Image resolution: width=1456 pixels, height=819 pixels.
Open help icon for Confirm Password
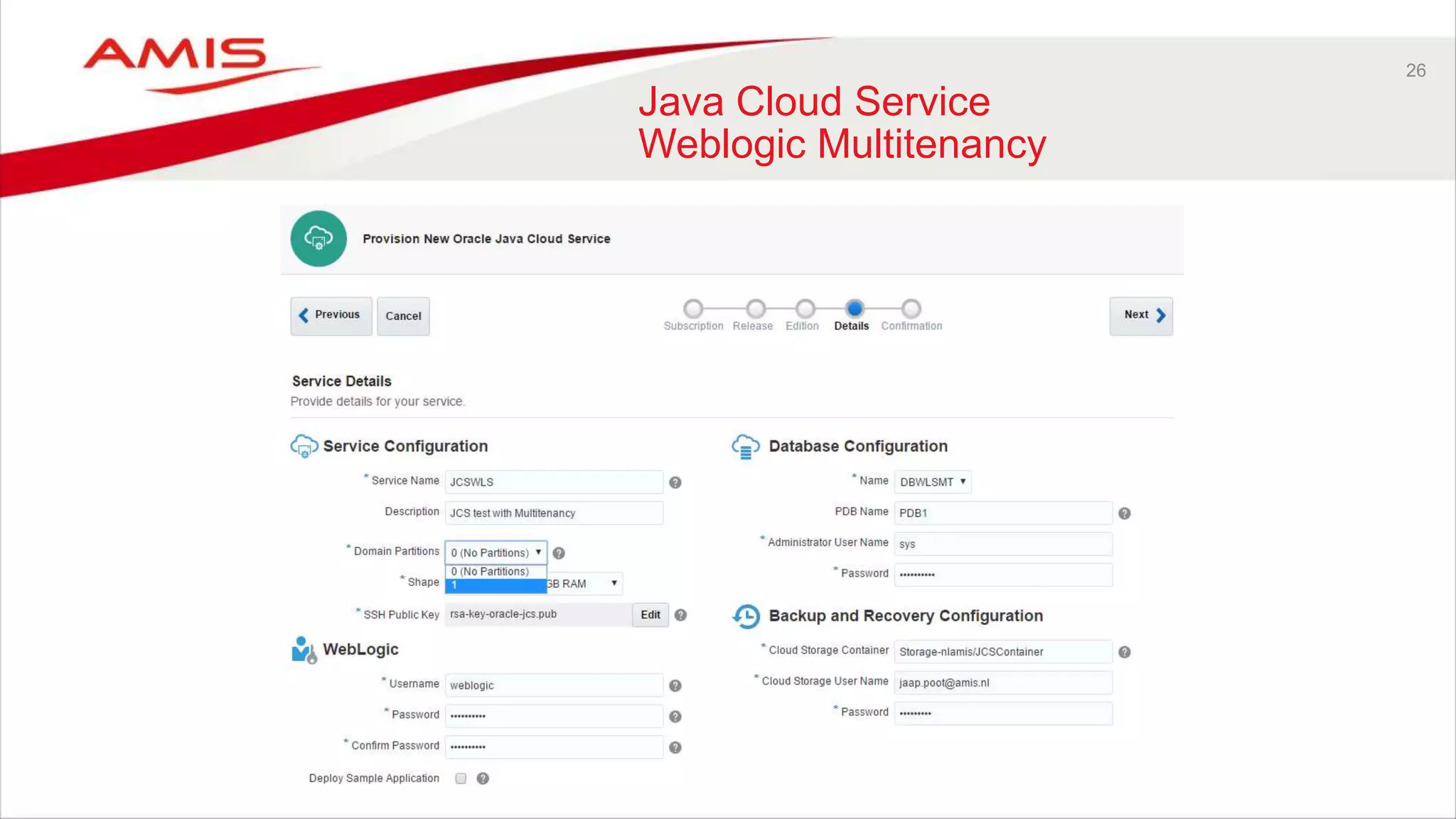pos(675,748)
